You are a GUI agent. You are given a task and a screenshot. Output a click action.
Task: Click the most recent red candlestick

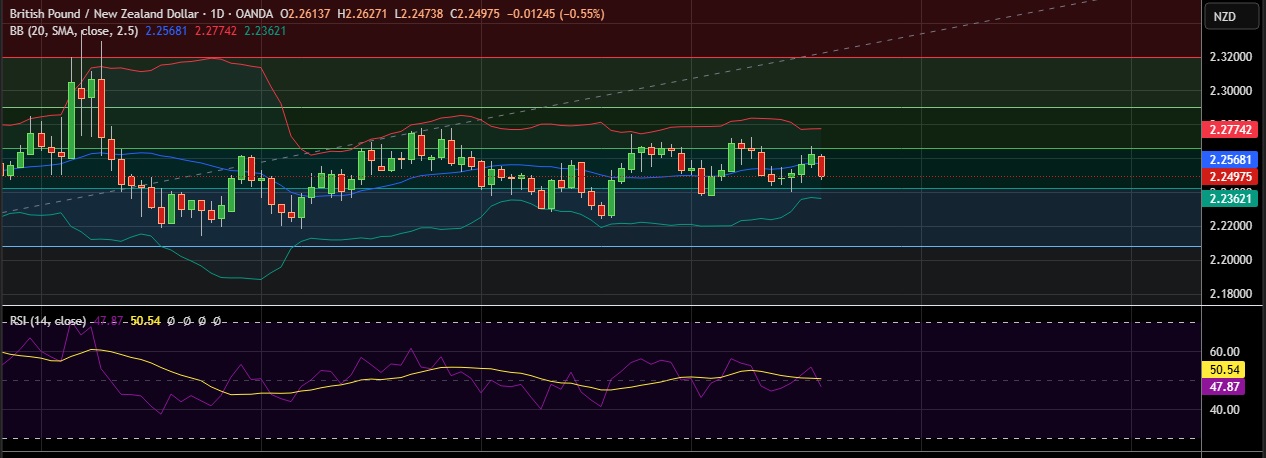click(x=822, y=166)
